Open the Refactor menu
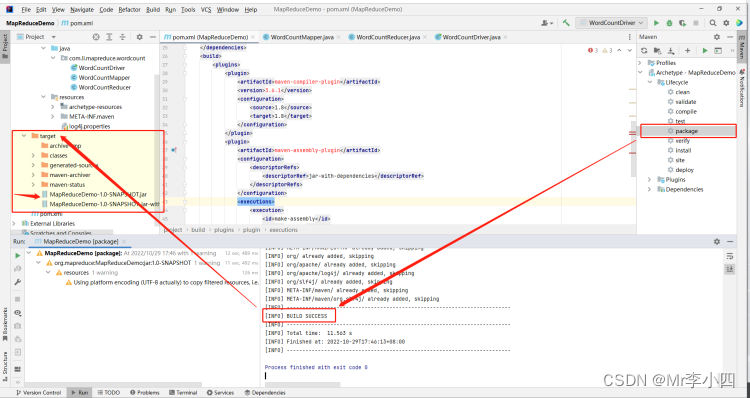Screen dimensions: 750x398 point(130,10)
